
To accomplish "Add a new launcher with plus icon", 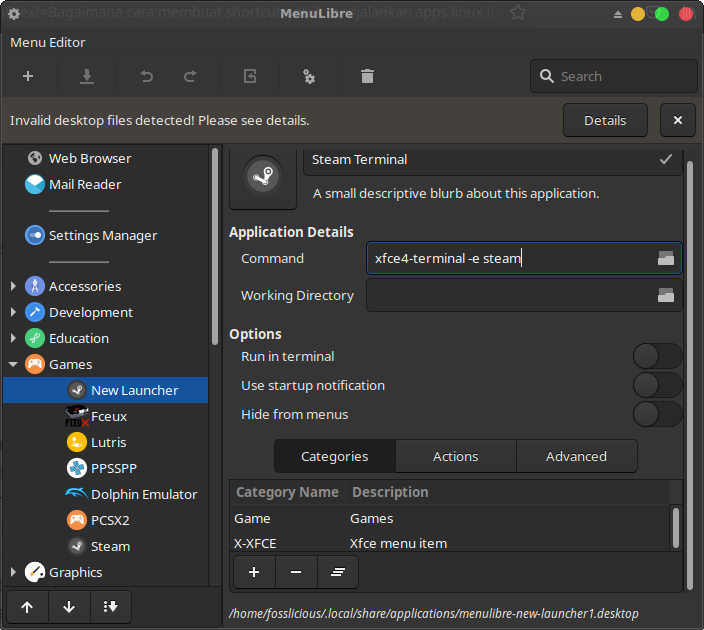I will 28,76.
